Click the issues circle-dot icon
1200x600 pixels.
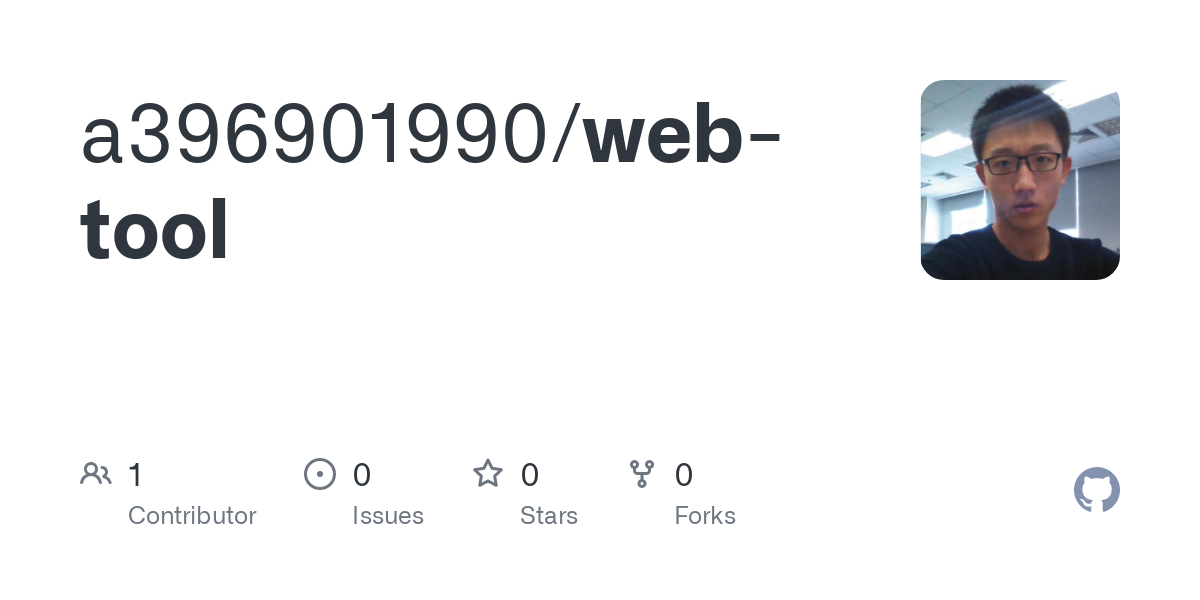coord(319,474)
